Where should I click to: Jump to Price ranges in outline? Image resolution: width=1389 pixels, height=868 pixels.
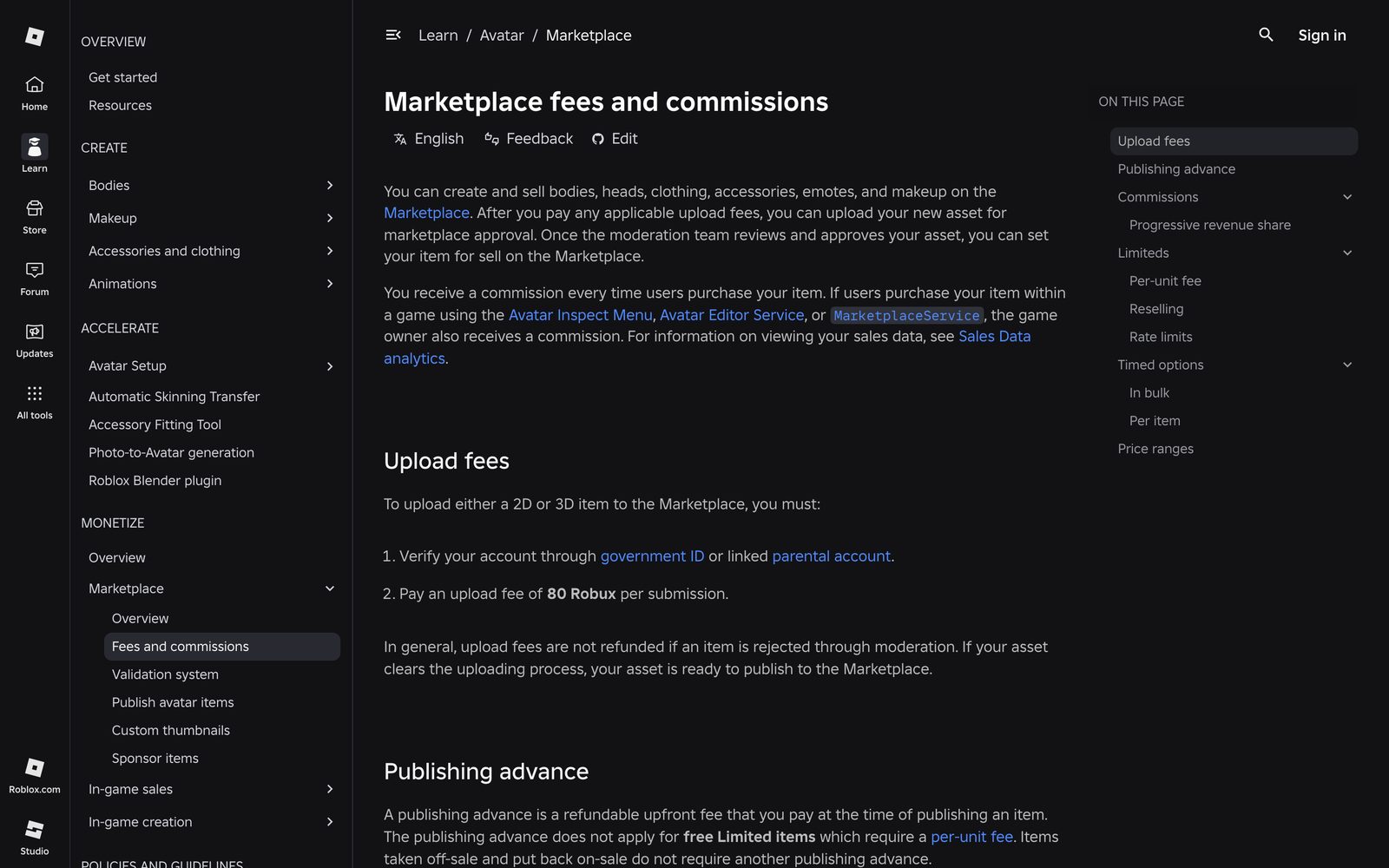pyautogui.click(x=1155, y=449)
